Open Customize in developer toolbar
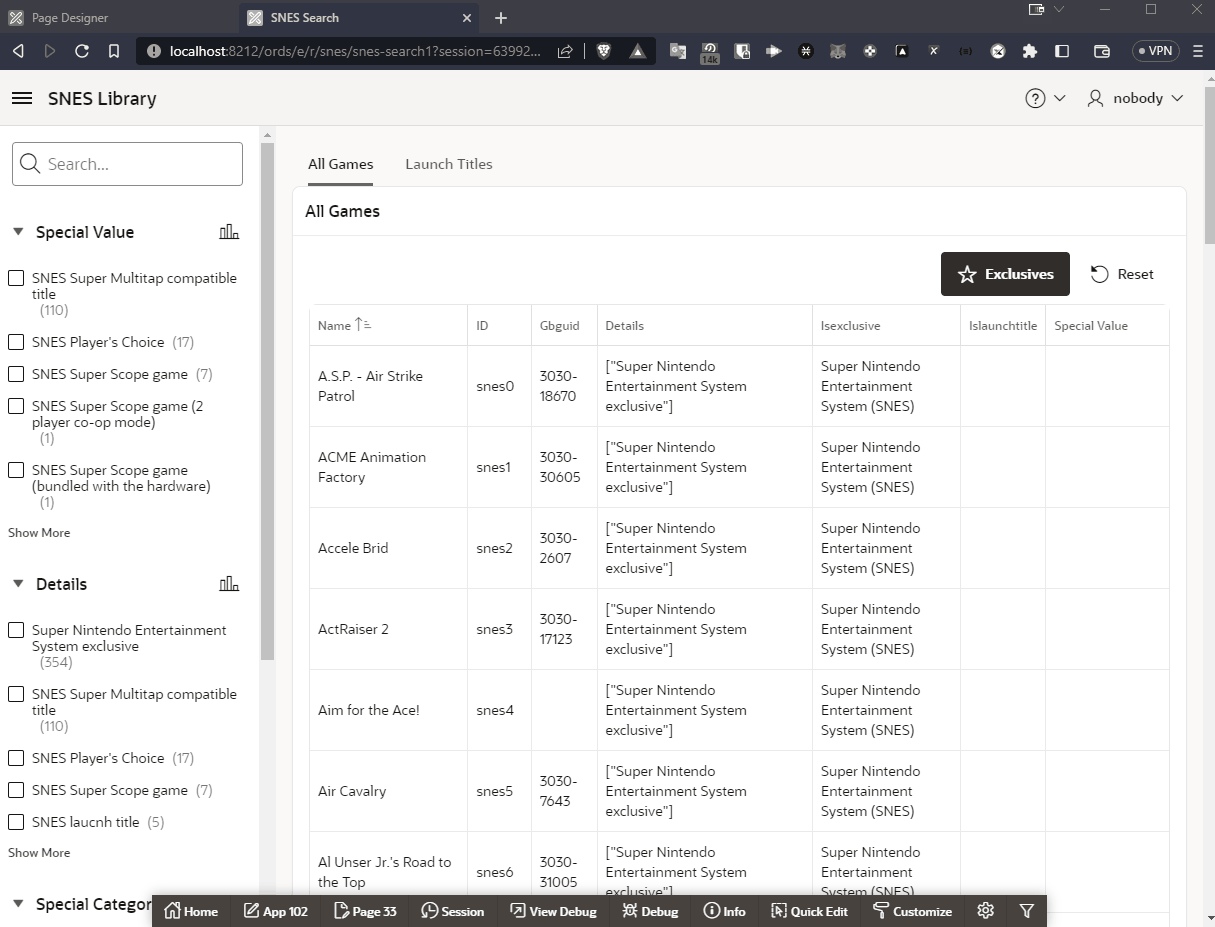Image resolution: width=1215 pixels, height=927 pixels. (x=912, y=911)
